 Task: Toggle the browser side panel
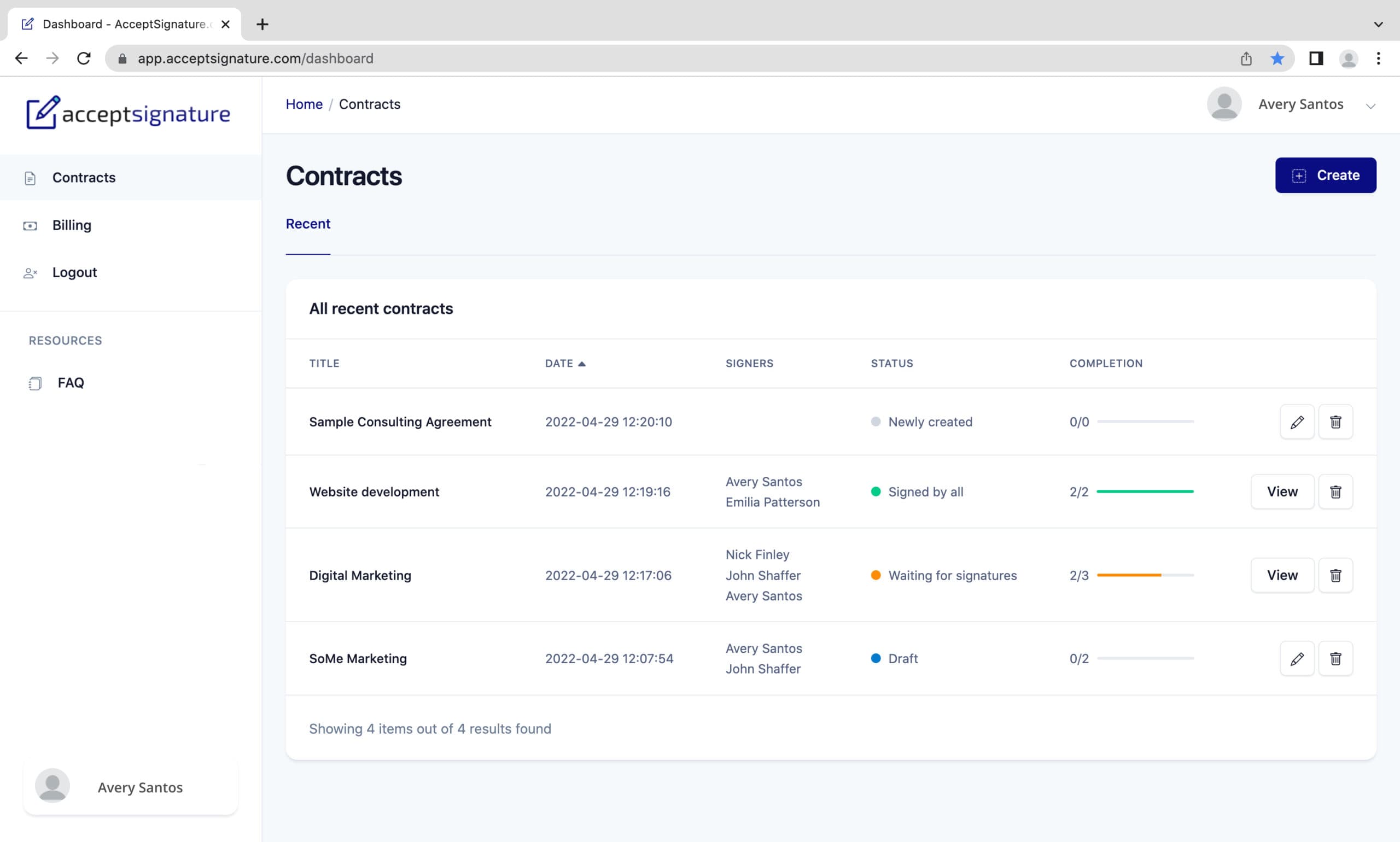coord(1316,59)
